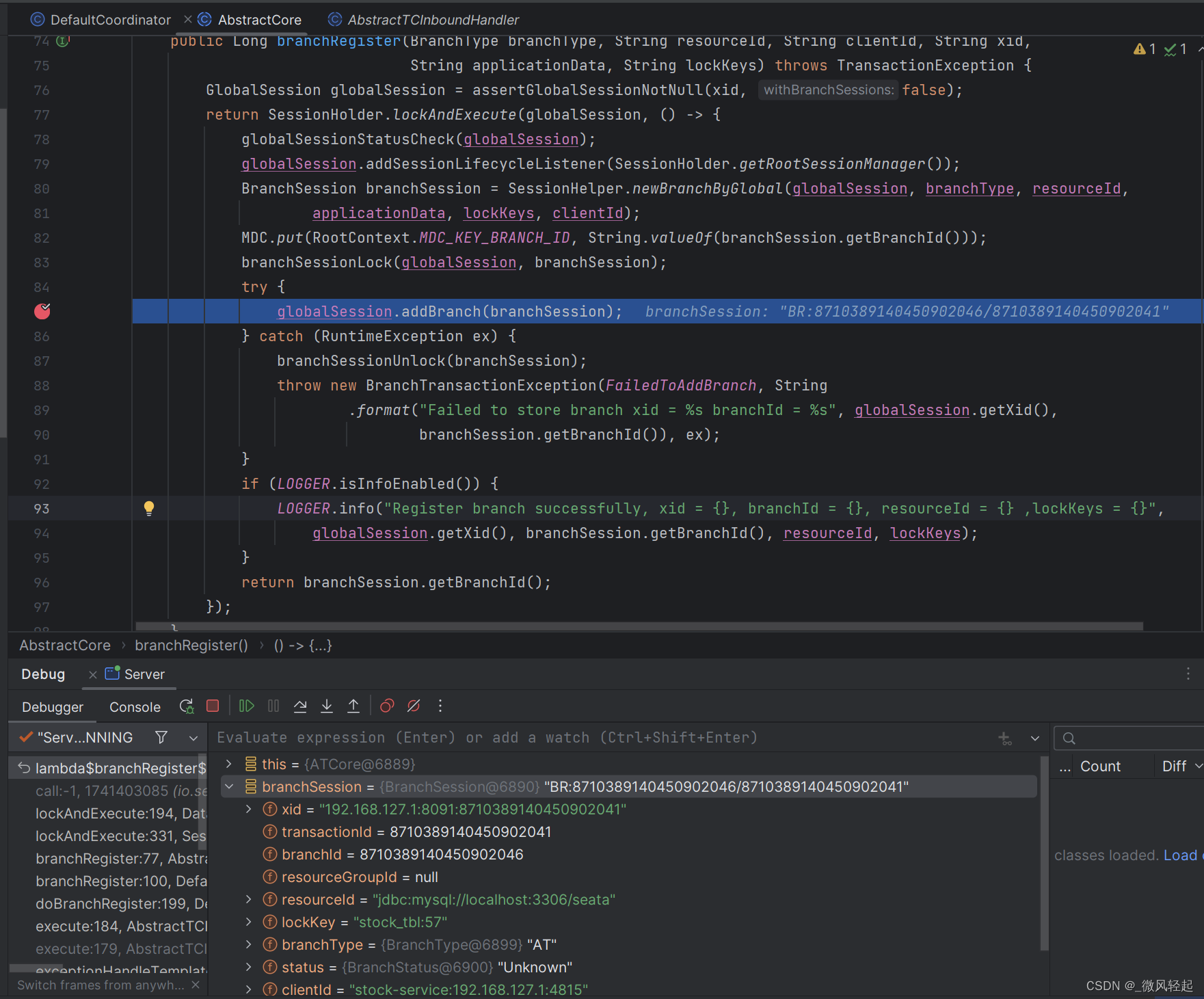Click the variables panel vertical scrollbar
Screen dimensions: 1204x999
1044,853
